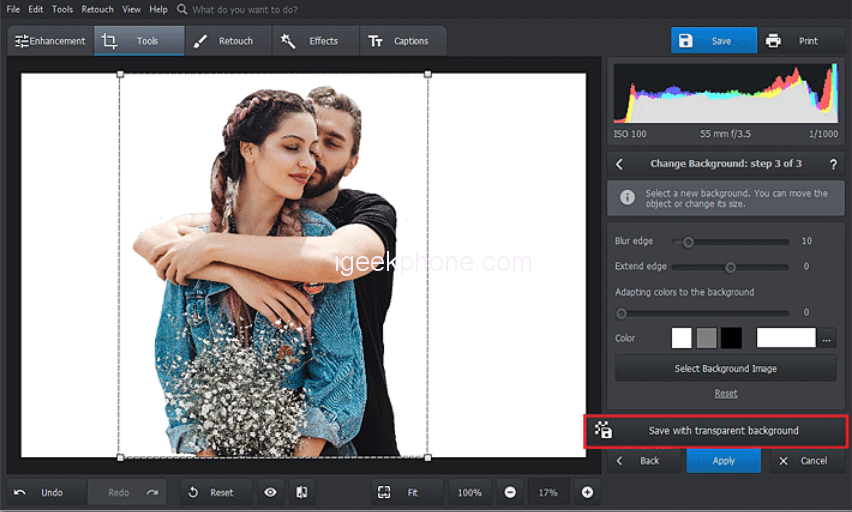Go back using the step header arrow
Viewport: 852px width, 512px height.
click(619, 164)
